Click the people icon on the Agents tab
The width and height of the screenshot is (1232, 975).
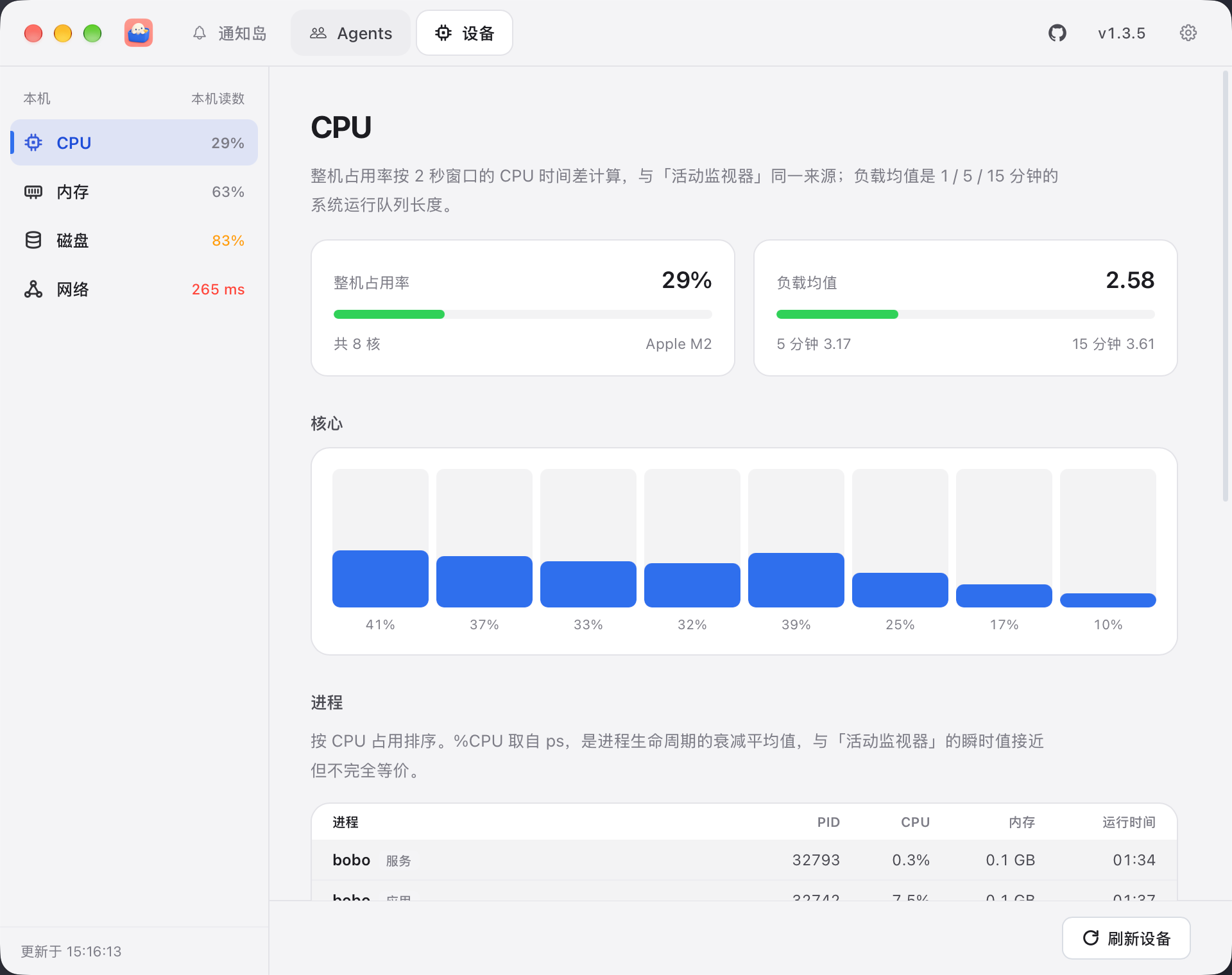318,33
